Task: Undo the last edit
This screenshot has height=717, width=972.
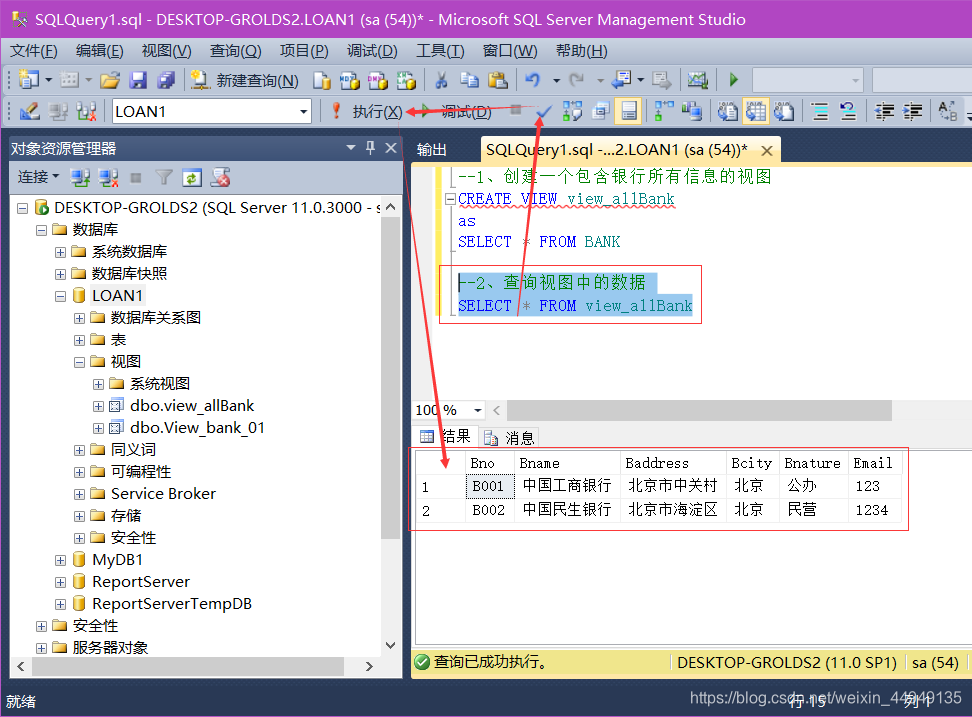Action: 532,80
